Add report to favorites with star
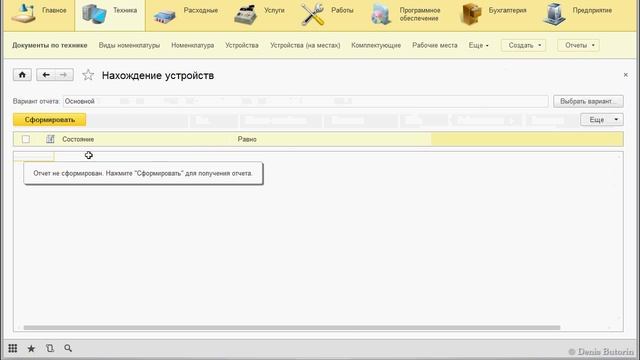Image resolution: width=640 pixels, height=360 pixels. coord(88,75)
